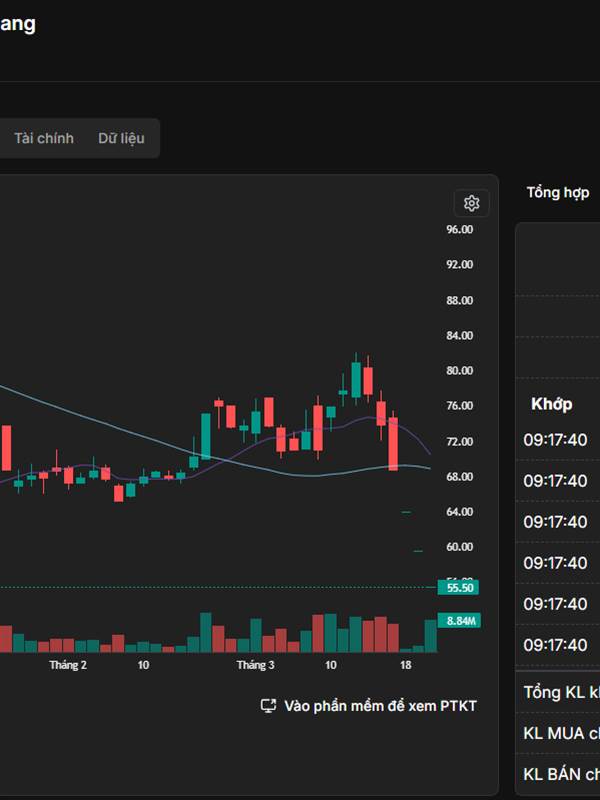Viewport: 600px width, 800px height.
Task: Click the Tháng 2 date label
Action: (x=68, y=665)
